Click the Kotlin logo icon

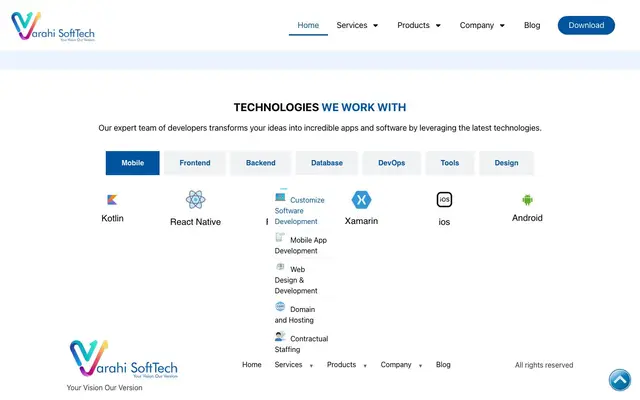point(112,200)
